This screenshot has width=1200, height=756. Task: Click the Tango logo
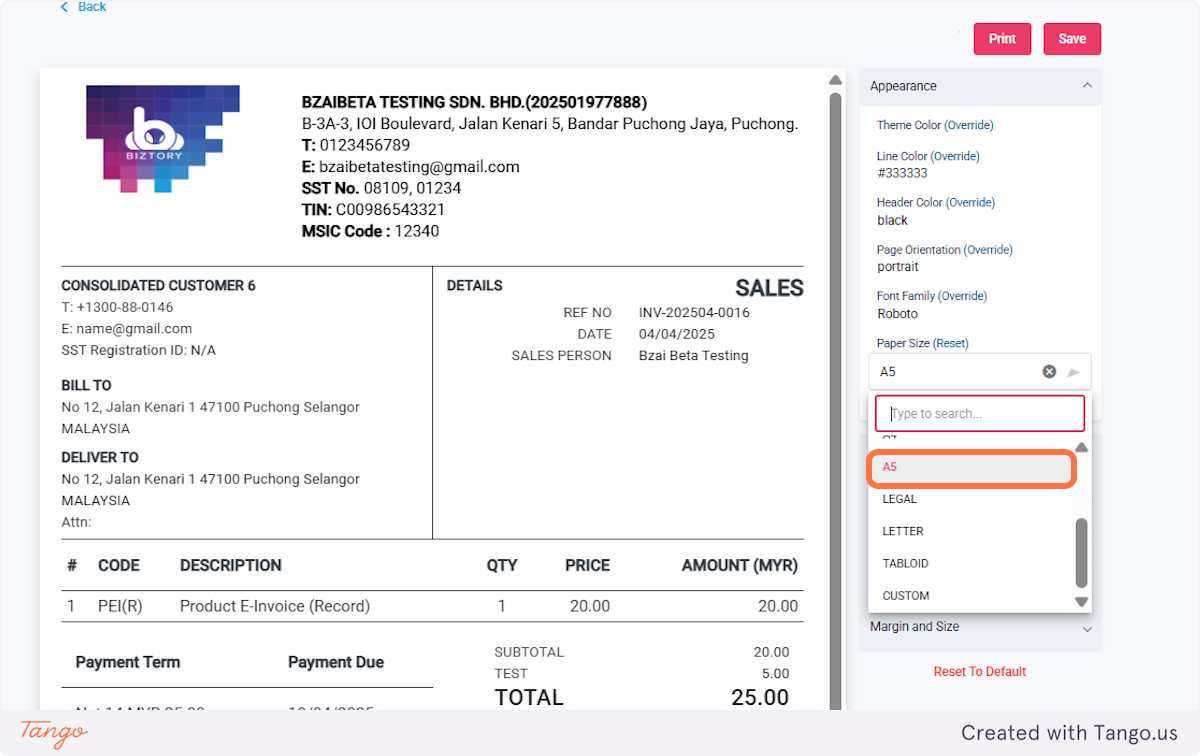point(54,733)
